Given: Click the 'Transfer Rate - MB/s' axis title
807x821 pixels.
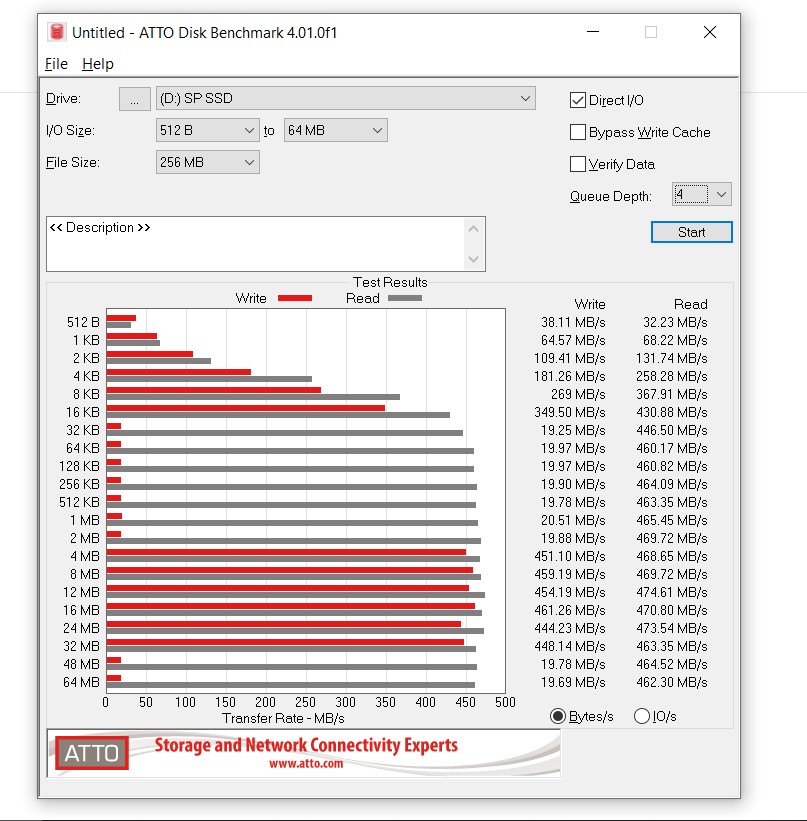Looking at the screenshot, I should tap(283, 718).
